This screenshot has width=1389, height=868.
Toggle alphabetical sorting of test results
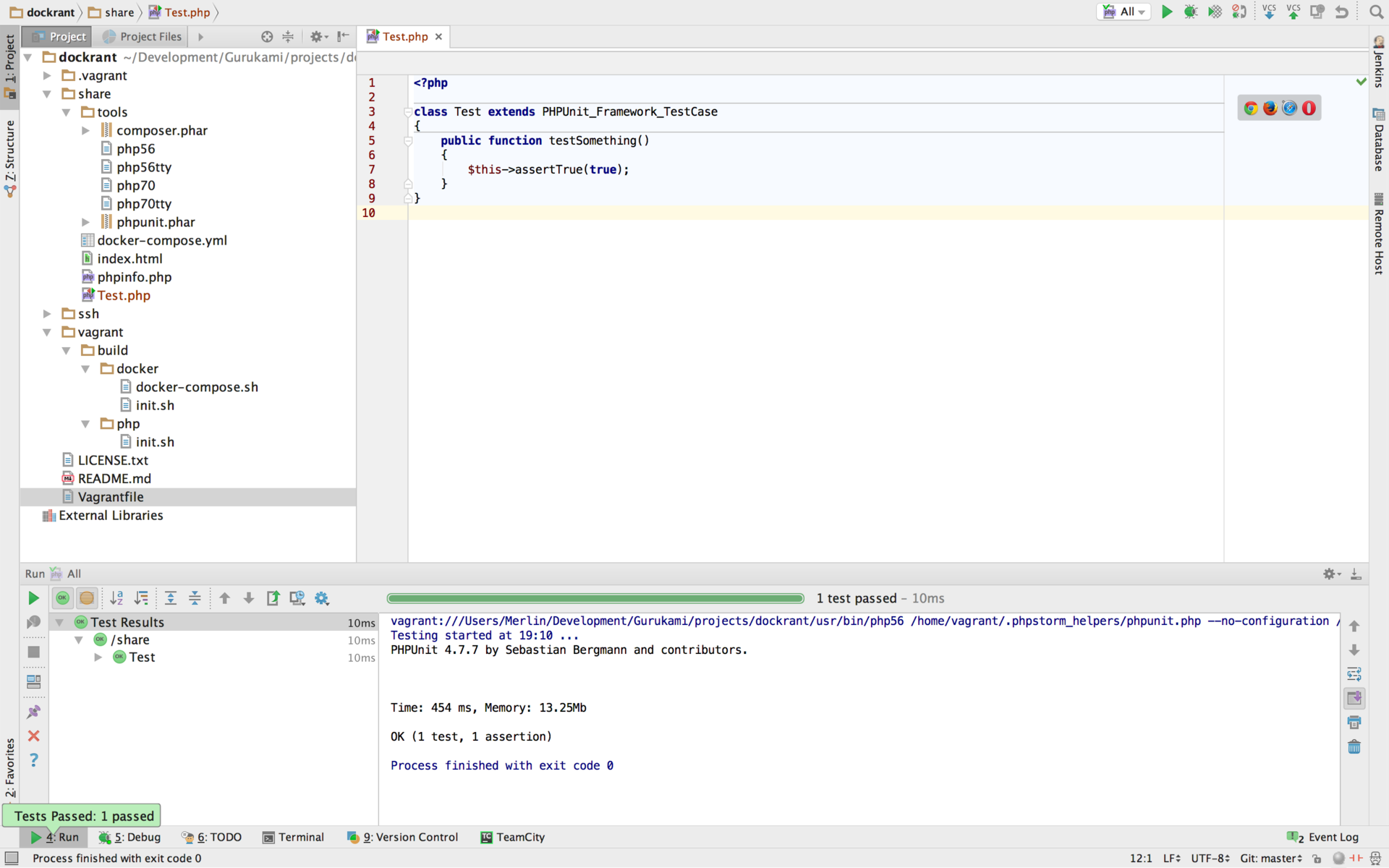click(x=116, y=598)
